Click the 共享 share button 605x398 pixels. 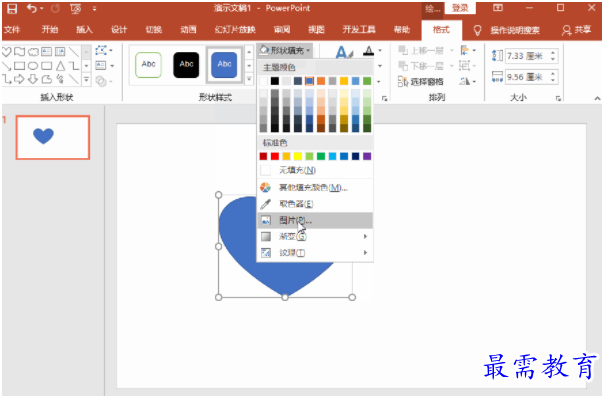tap(576, 30)
